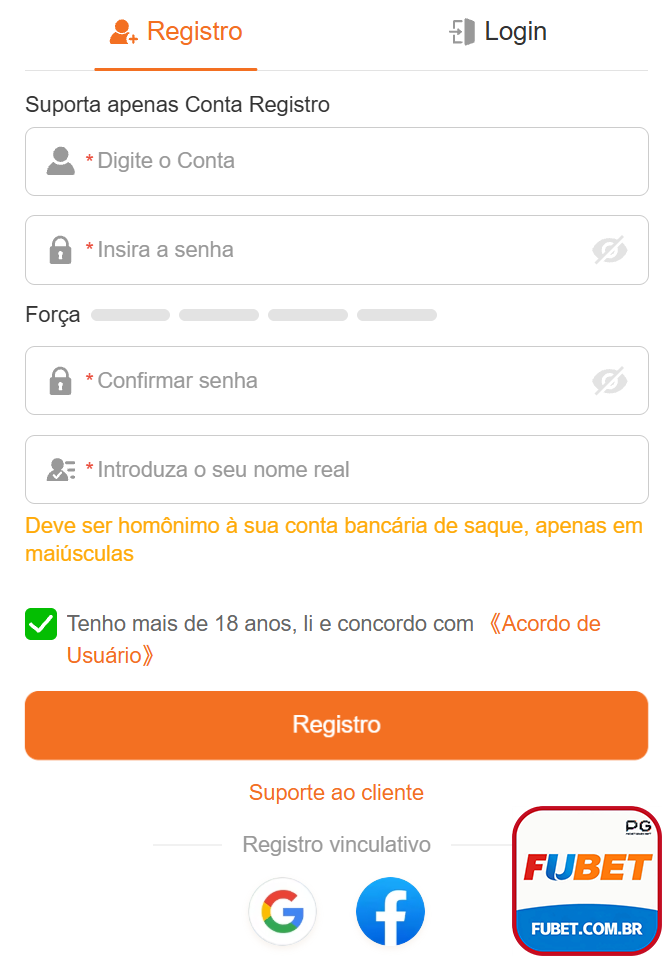
Task: Sign up using the Google icon
Action: (283, 911)
